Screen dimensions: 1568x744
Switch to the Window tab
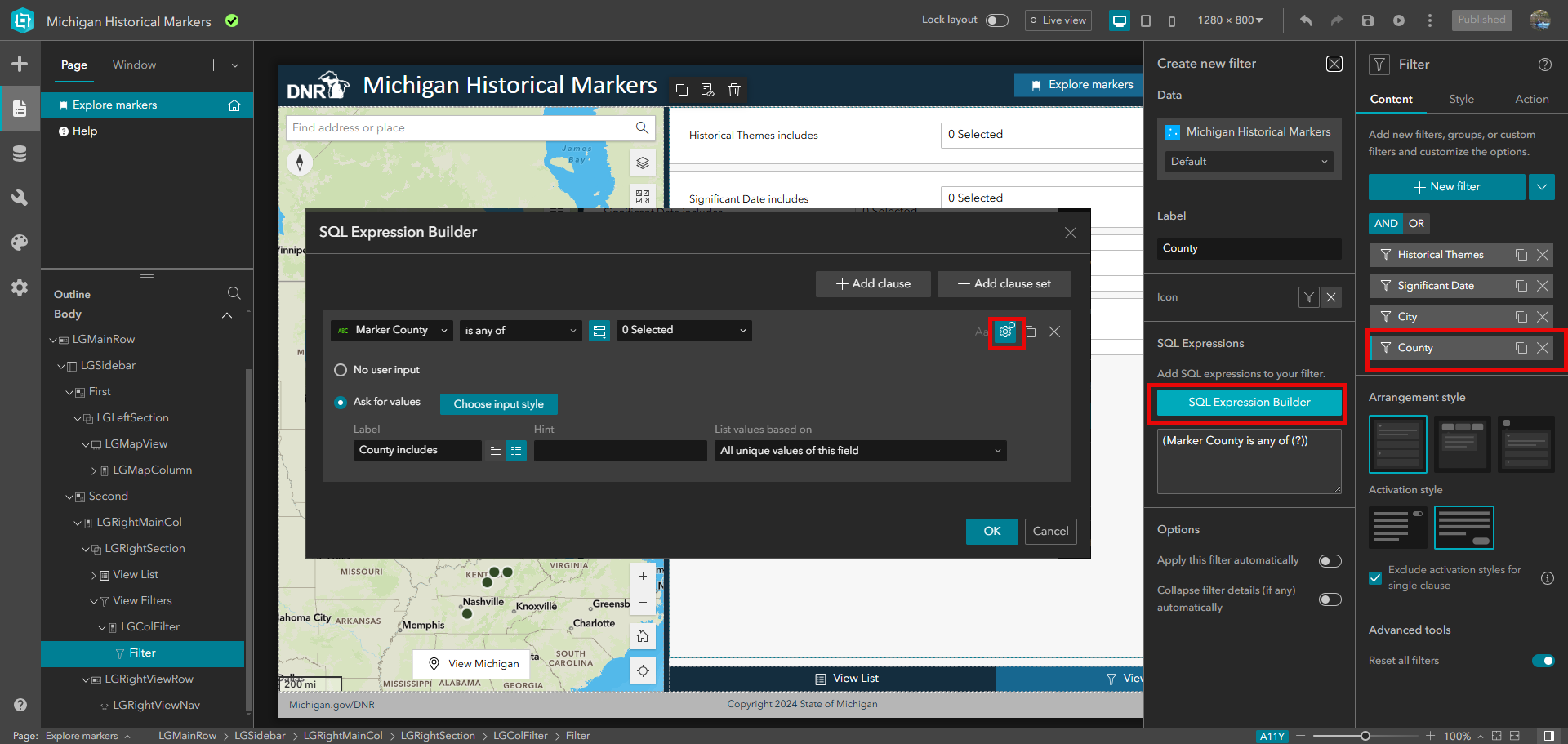[134, 65]
